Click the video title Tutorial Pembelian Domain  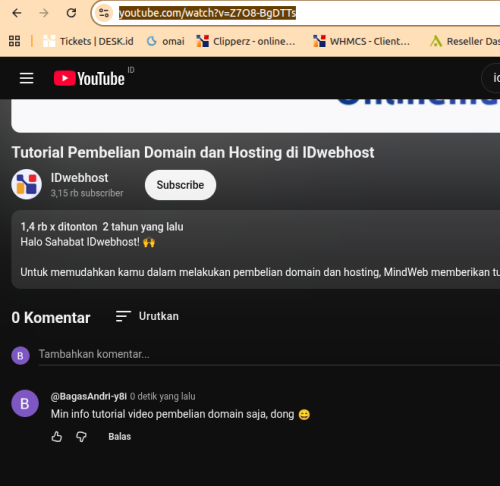[x=193, y=153]
